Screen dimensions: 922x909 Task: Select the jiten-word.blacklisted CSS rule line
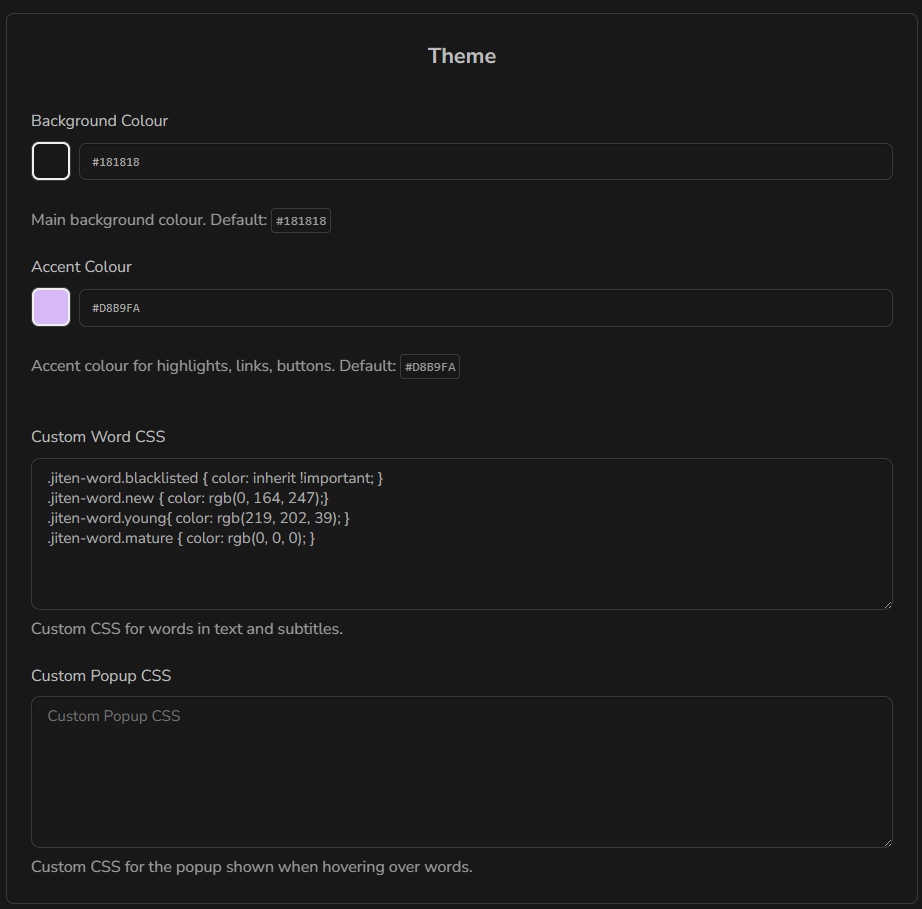tap(216, 478)
